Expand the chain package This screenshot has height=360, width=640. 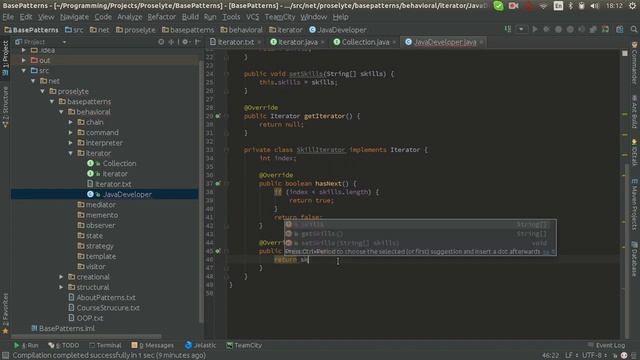(x=71, y=122)
